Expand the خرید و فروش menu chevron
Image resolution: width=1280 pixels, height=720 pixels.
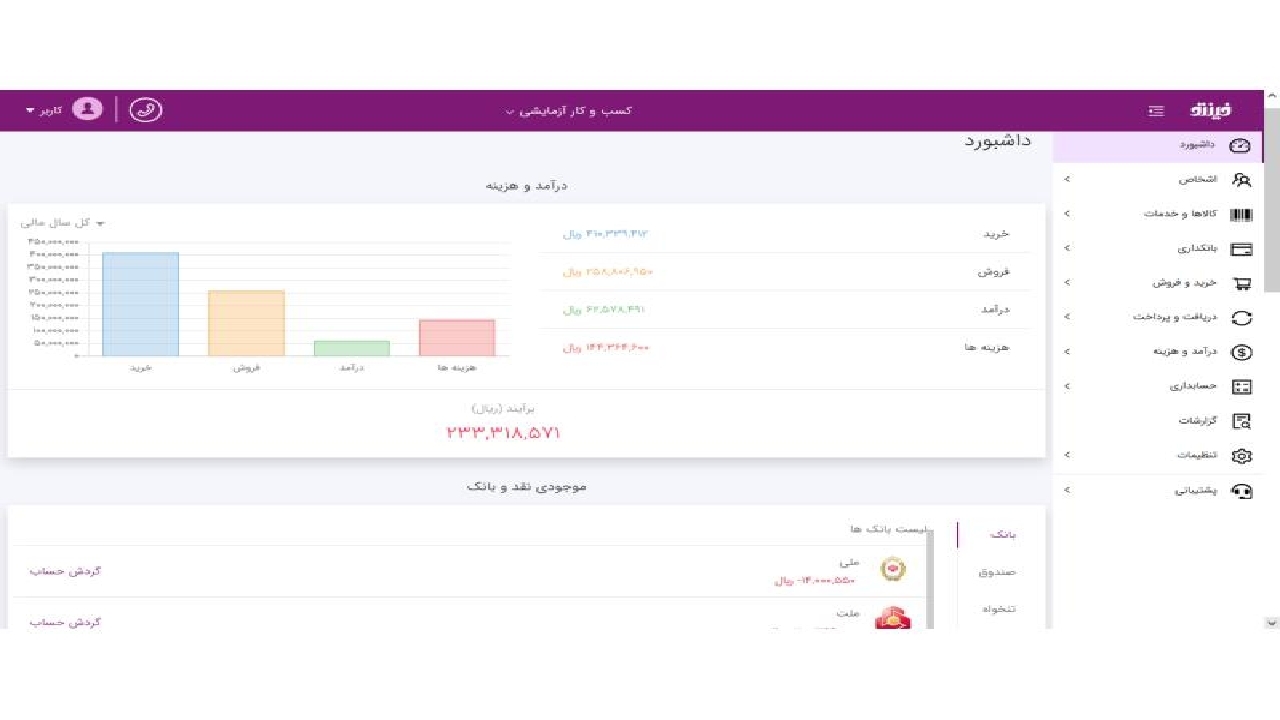1067,282
